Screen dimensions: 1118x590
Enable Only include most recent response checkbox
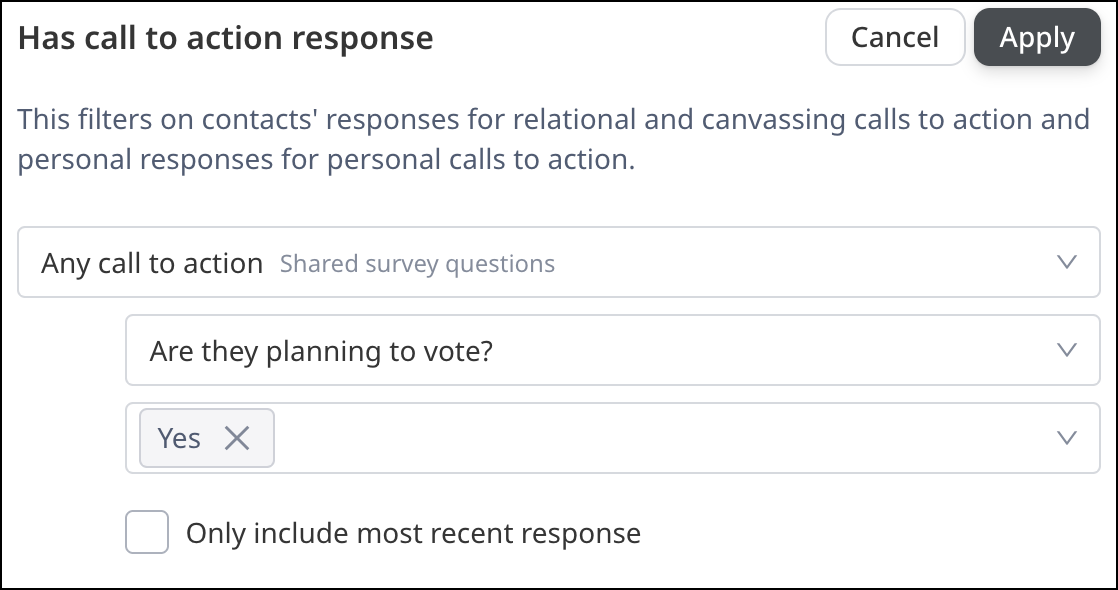point(147,531)
